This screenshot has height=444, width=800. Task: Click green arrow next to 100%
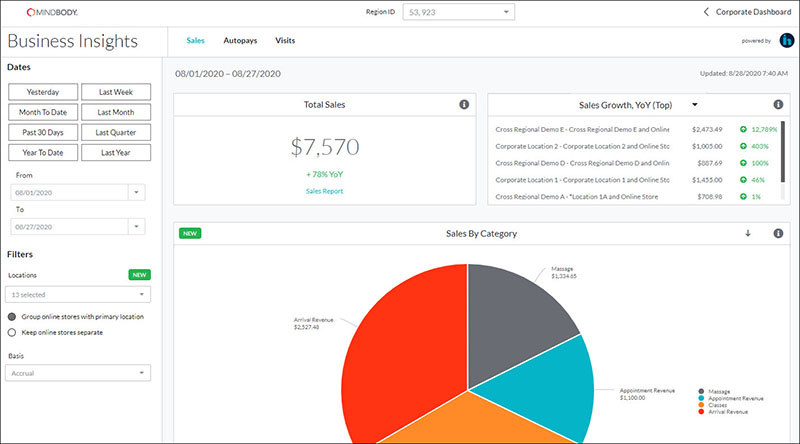(743, 163)
